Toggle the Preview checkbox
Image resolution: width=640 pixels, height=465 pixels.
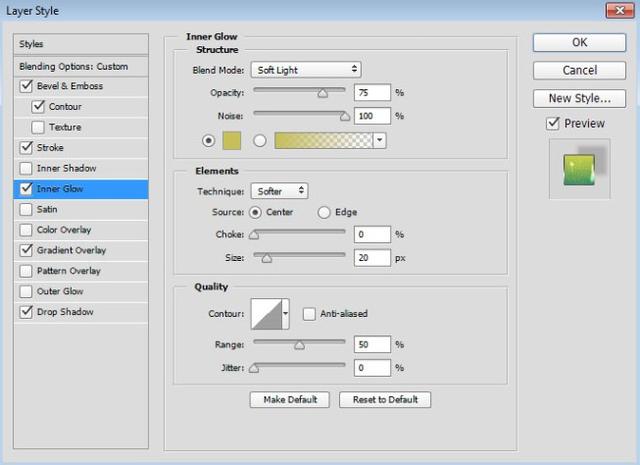[x=552, y=123]
